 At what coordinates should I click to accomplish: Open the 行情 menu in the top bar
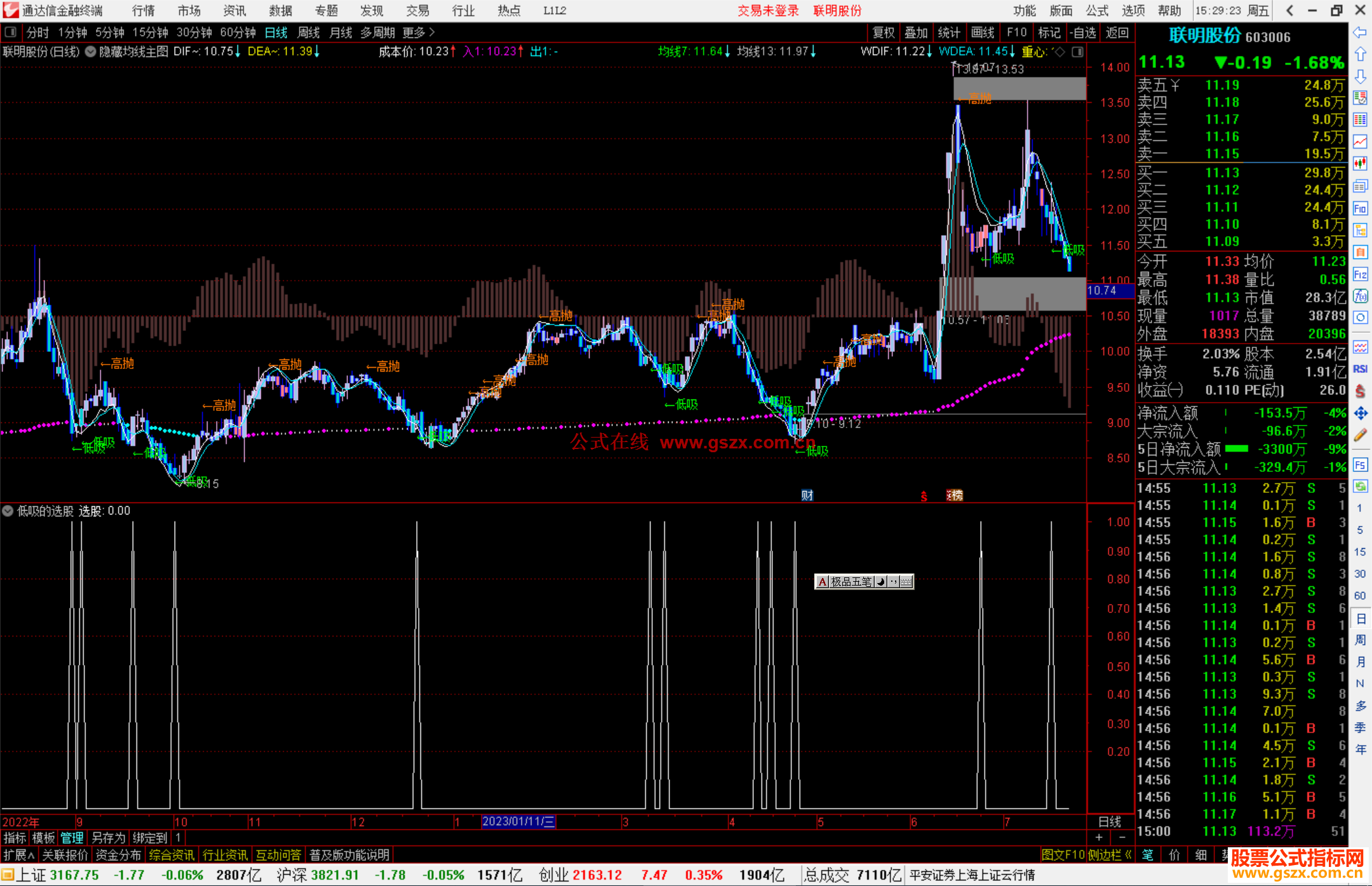tap(144, 11)
